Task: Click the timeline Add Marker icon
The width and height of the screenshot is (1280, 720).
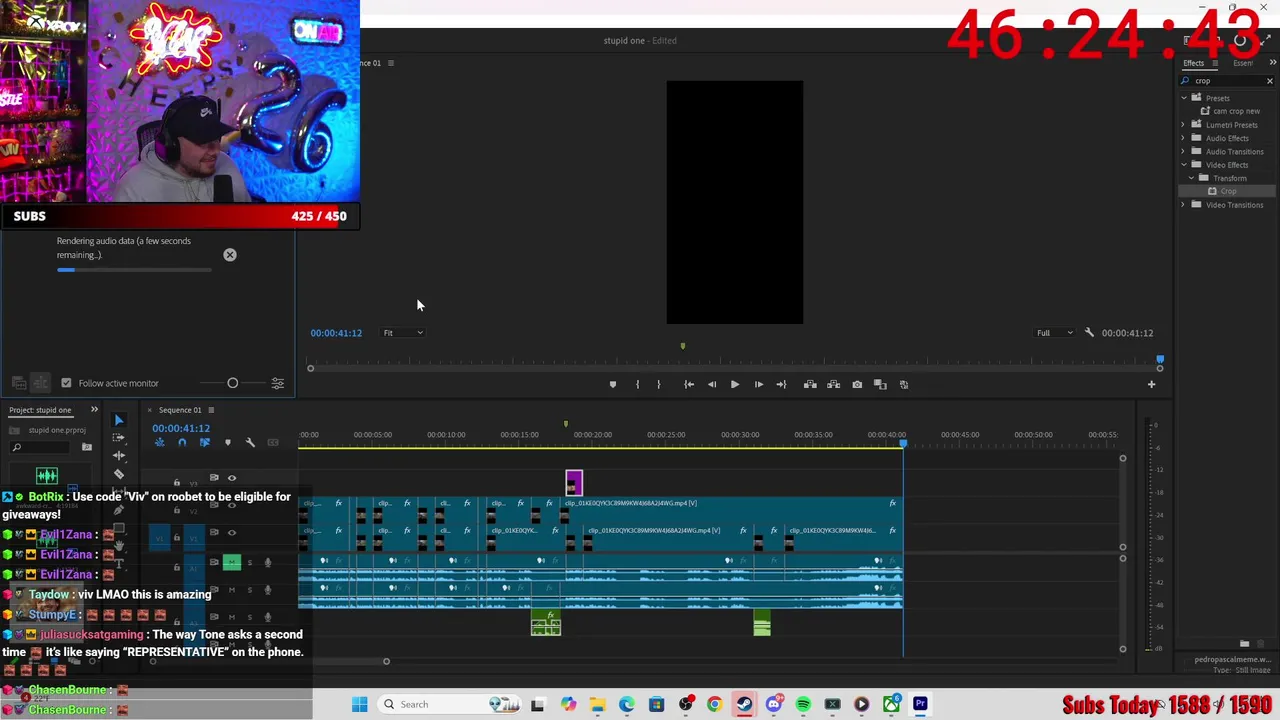Action: tap(228, 442)
